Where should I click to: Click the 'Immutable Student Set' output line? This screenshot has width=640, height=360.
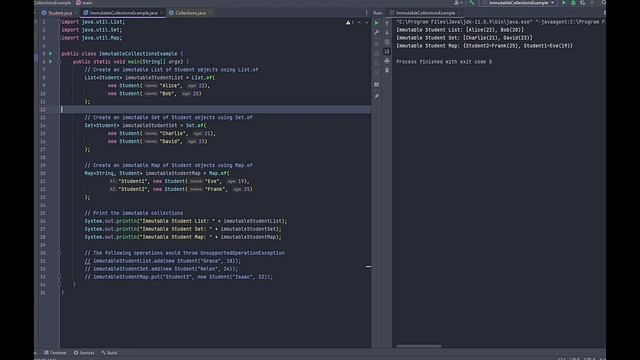point(464,38)
